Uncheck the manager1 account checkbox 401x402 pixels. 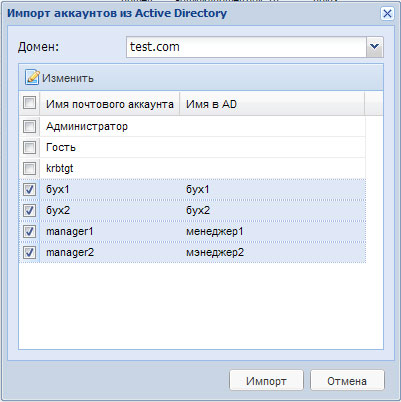pos(29,231)
